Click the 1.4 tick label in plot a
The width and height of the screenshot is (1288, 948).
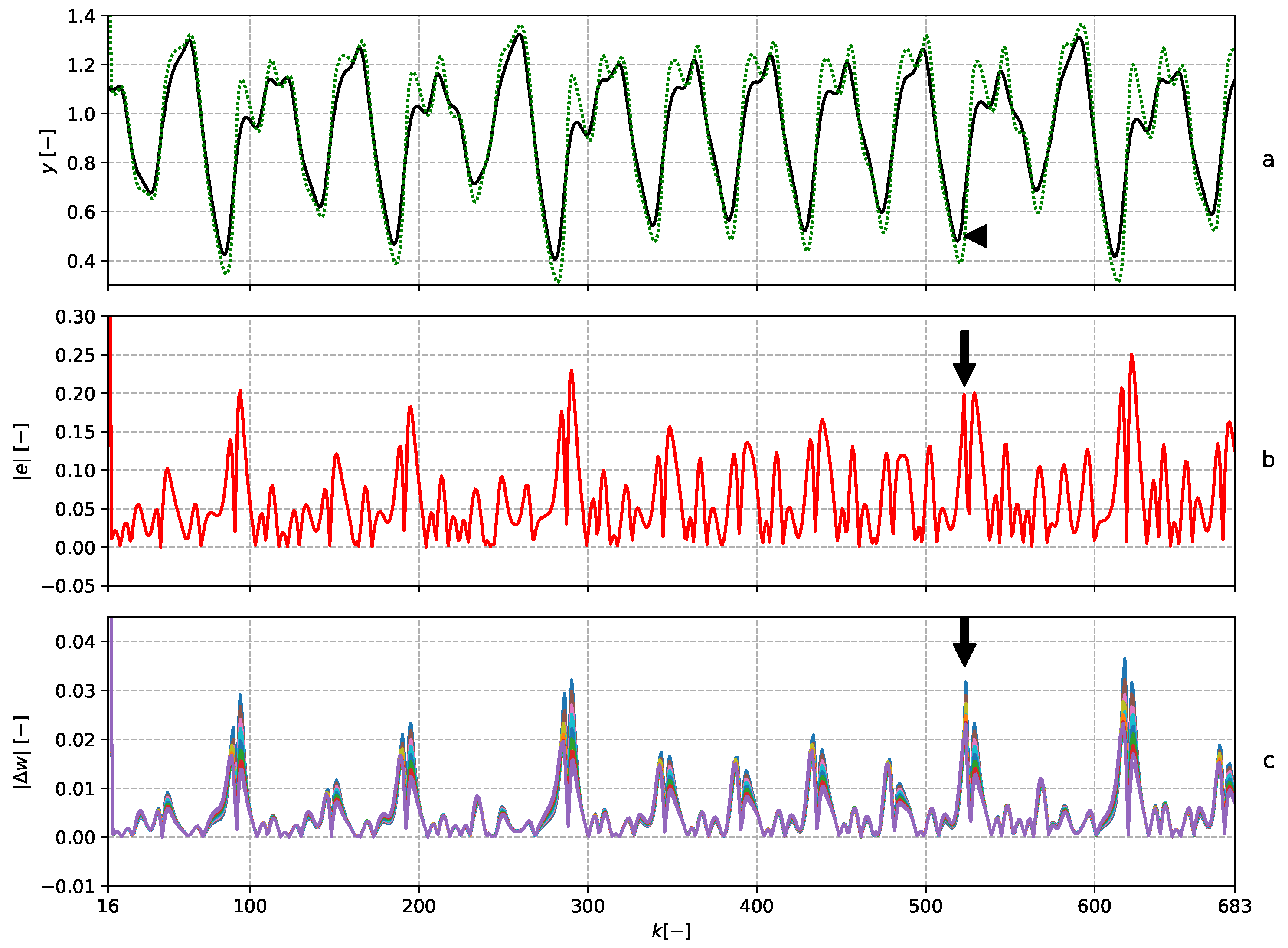[81, 16]
